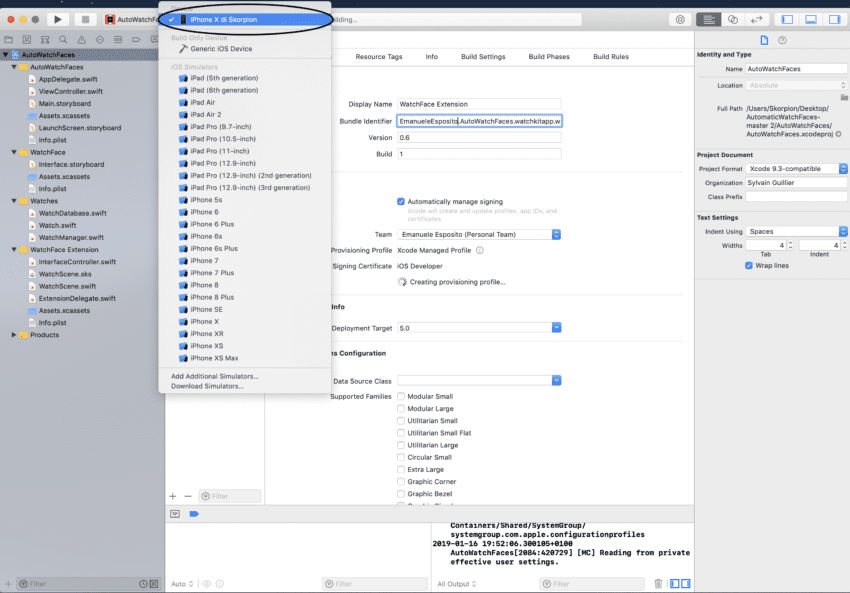Stop the running build

[85, 20]
